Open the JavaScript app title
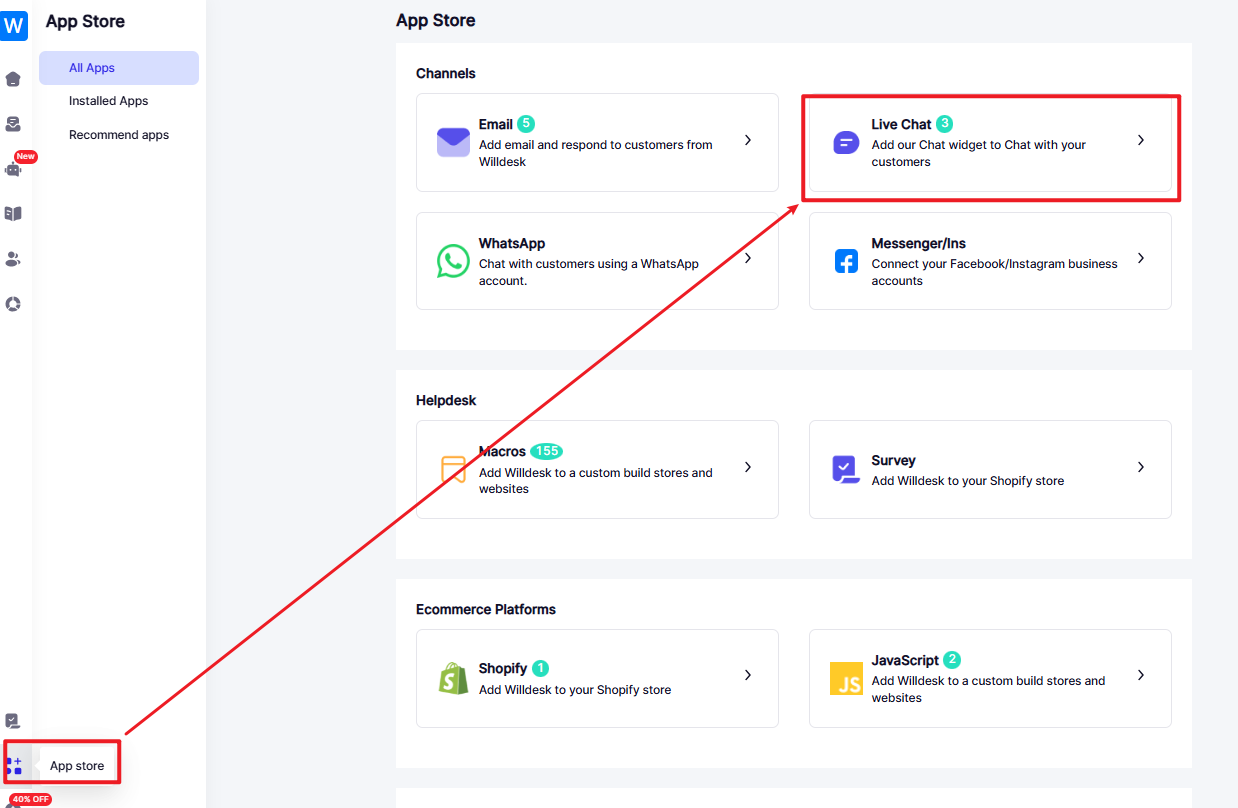Image resolution: width=1238 pixels, height=808 pixels. coord(905,660)
